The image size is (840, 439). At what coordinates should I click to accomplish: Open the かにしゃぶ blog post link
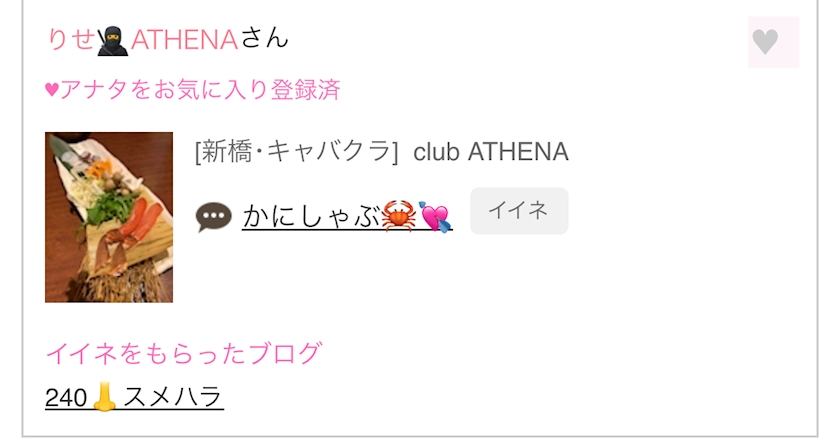347,216
